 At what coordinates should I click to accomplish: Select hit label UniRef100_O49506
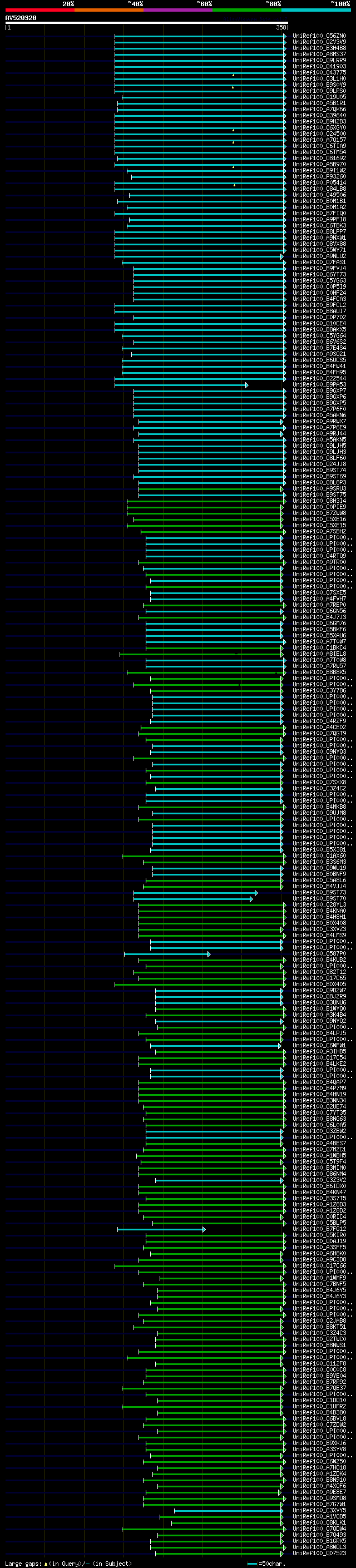[x=319, y=195]
